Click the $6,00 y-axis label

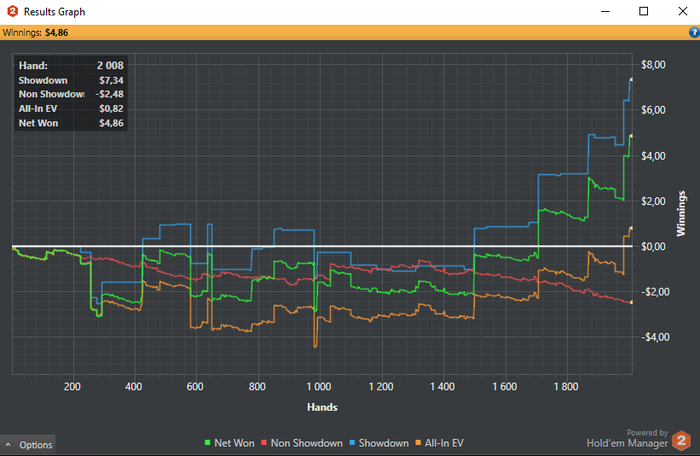(653, 110)
